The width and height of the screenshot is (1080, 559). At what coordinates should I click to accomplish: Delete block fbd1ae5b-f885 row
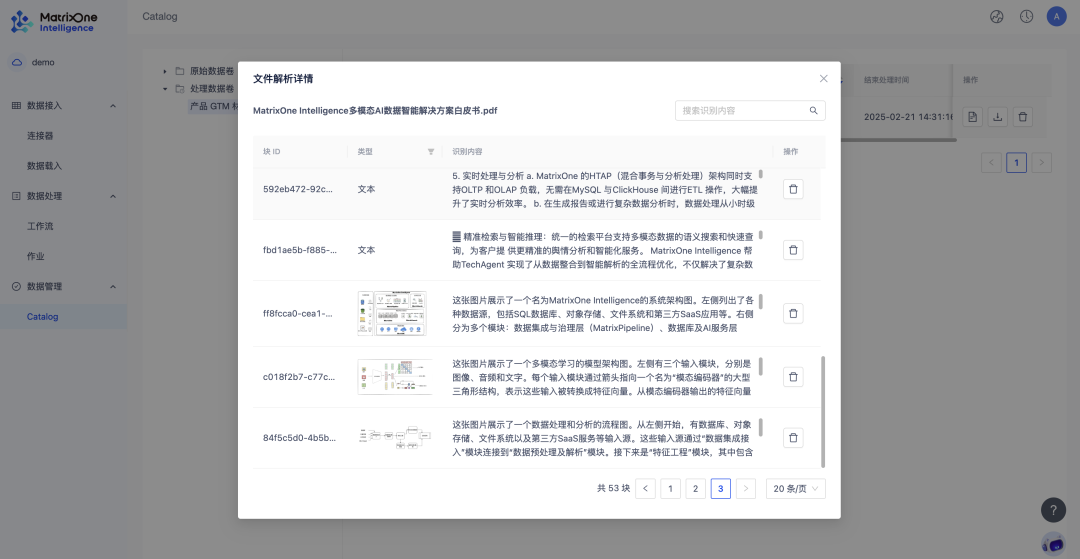tap(793, 250)
